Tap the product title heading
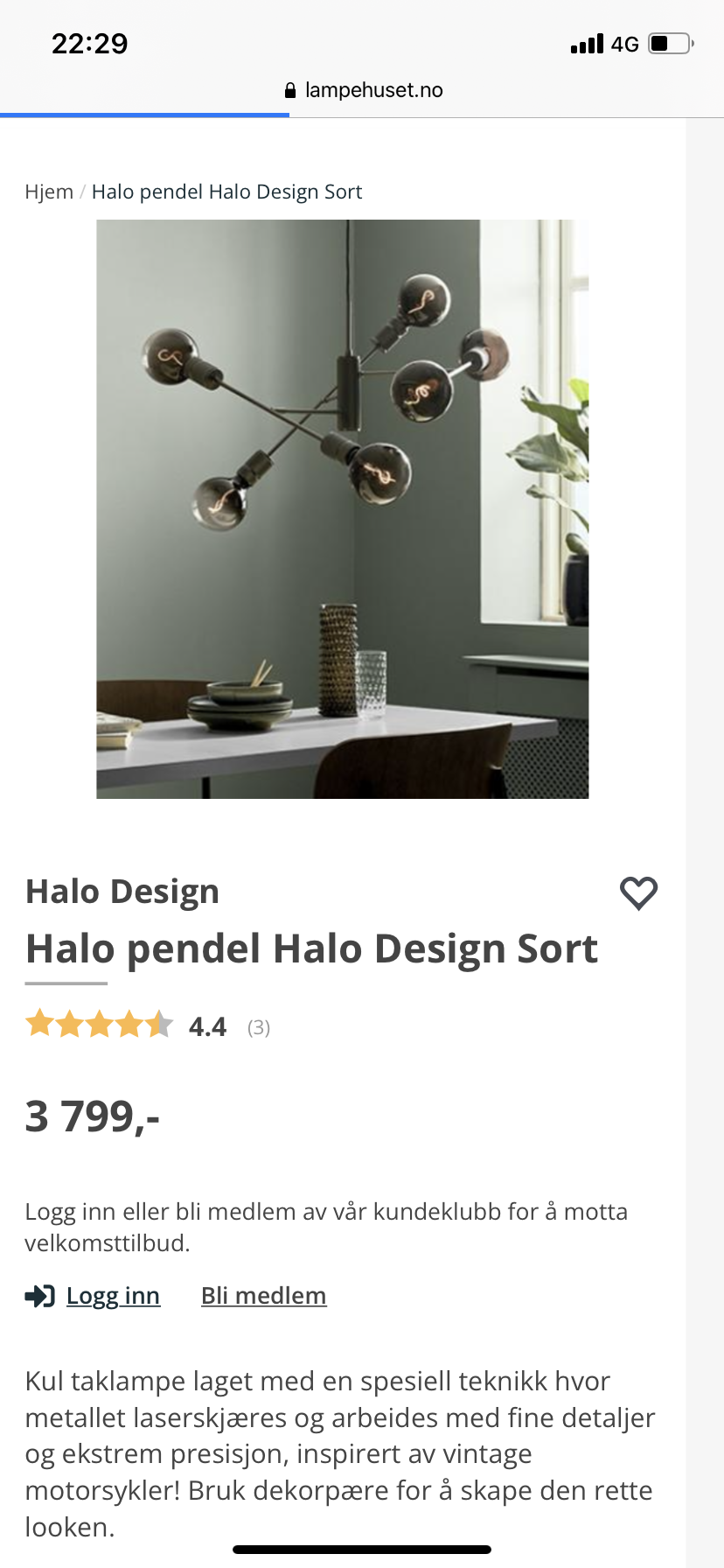 coord(311,949)
